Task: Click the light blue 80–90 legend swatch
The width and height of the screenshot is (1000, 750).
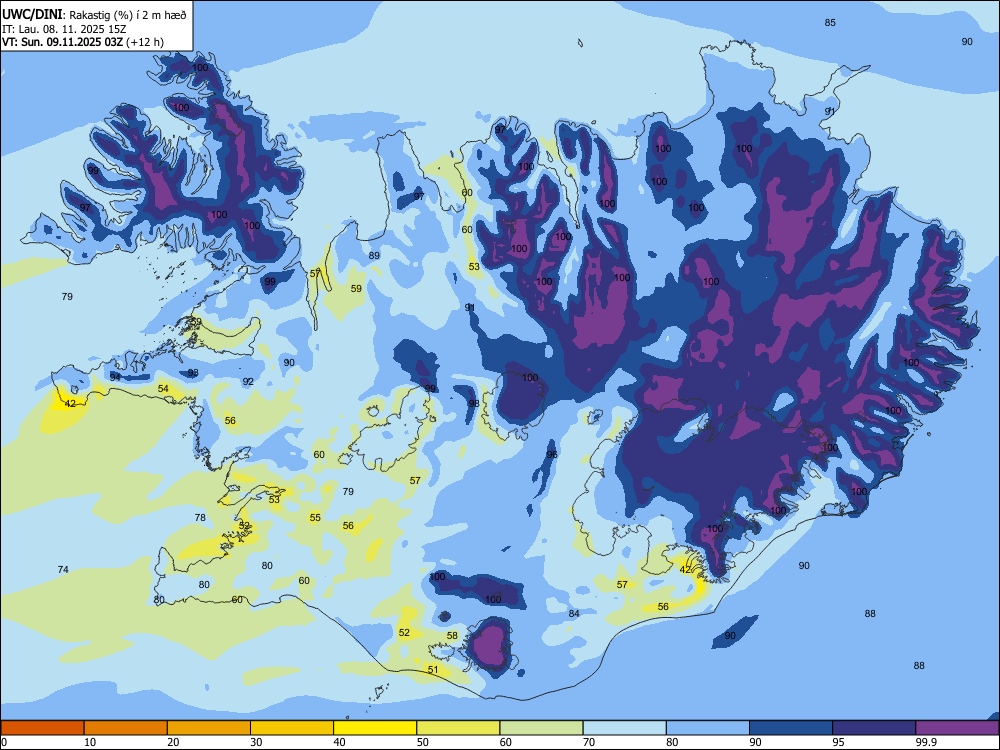Action: click(707, 728)
